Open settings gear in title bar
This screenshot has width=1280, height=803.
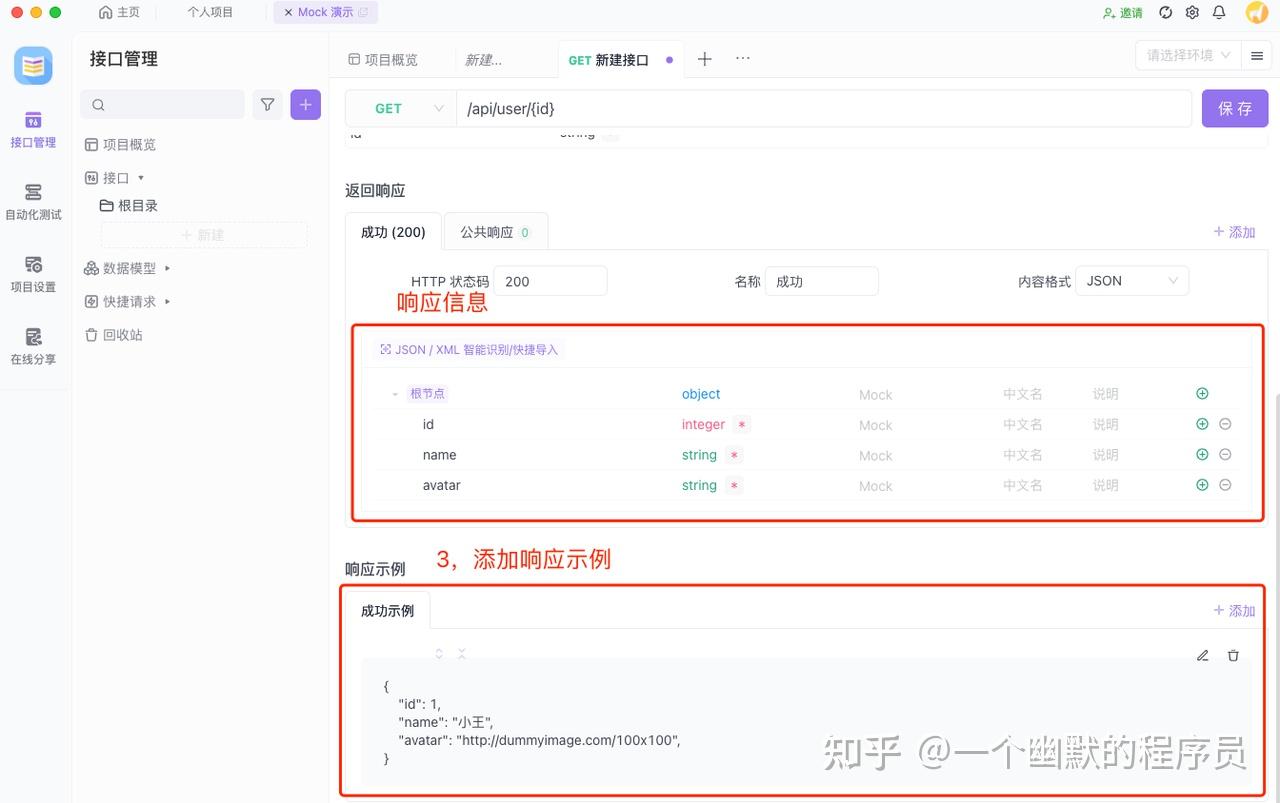[1192, 12]
